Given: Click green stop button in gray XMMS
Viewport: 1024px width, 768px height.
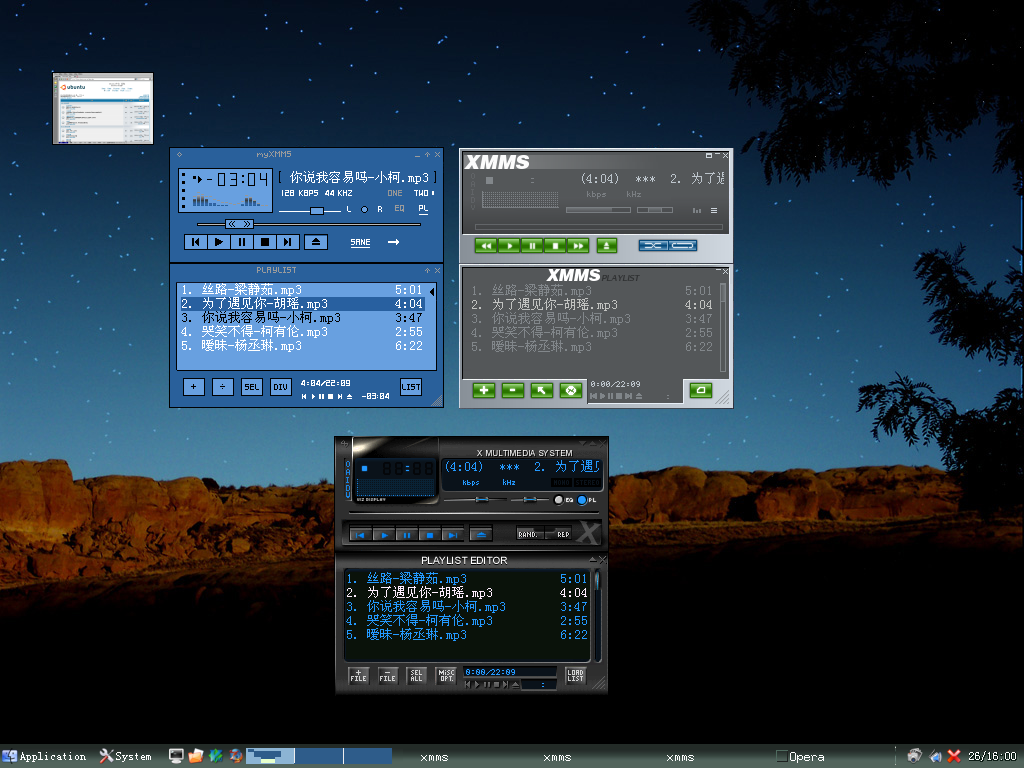Looking at the screenshot, I should [555, 246].
